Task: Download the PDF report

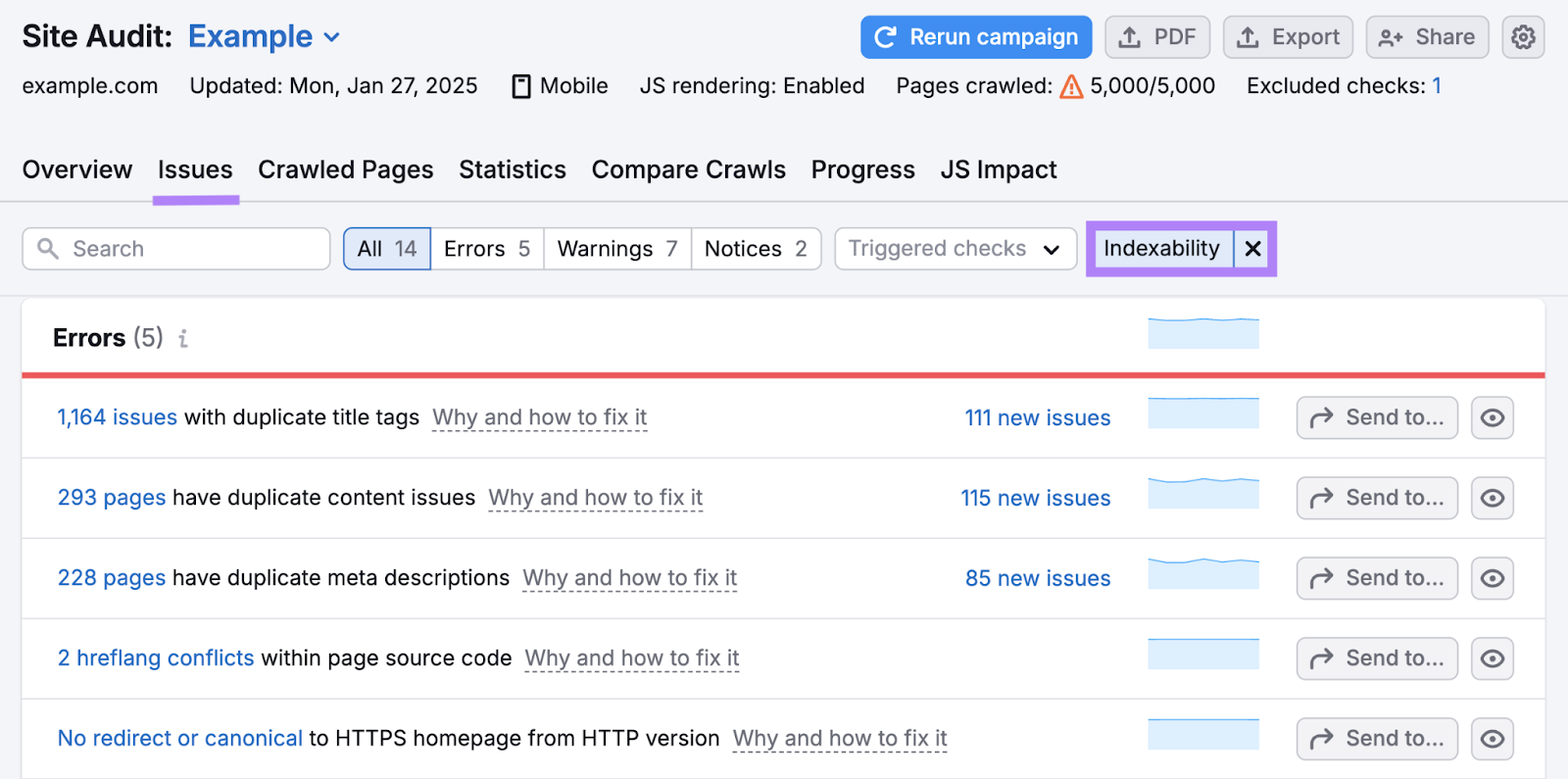Action: (1157, 37)
